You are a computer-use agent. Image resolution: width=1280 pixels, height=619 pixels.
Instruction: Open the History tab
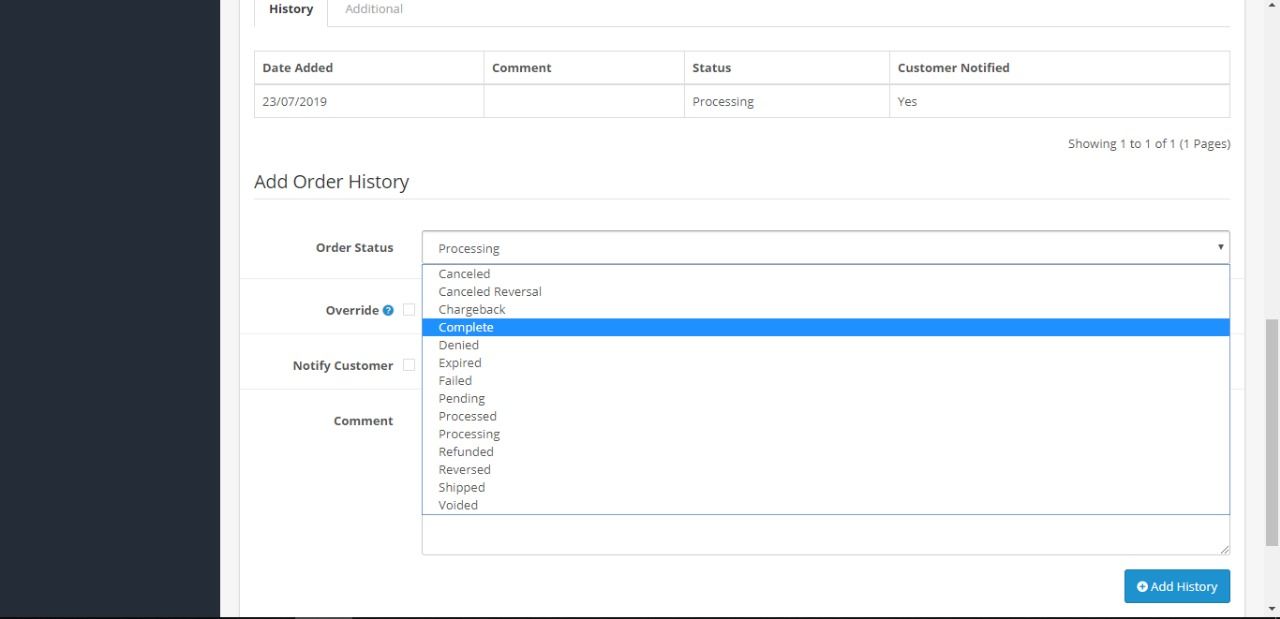point(291,9)
